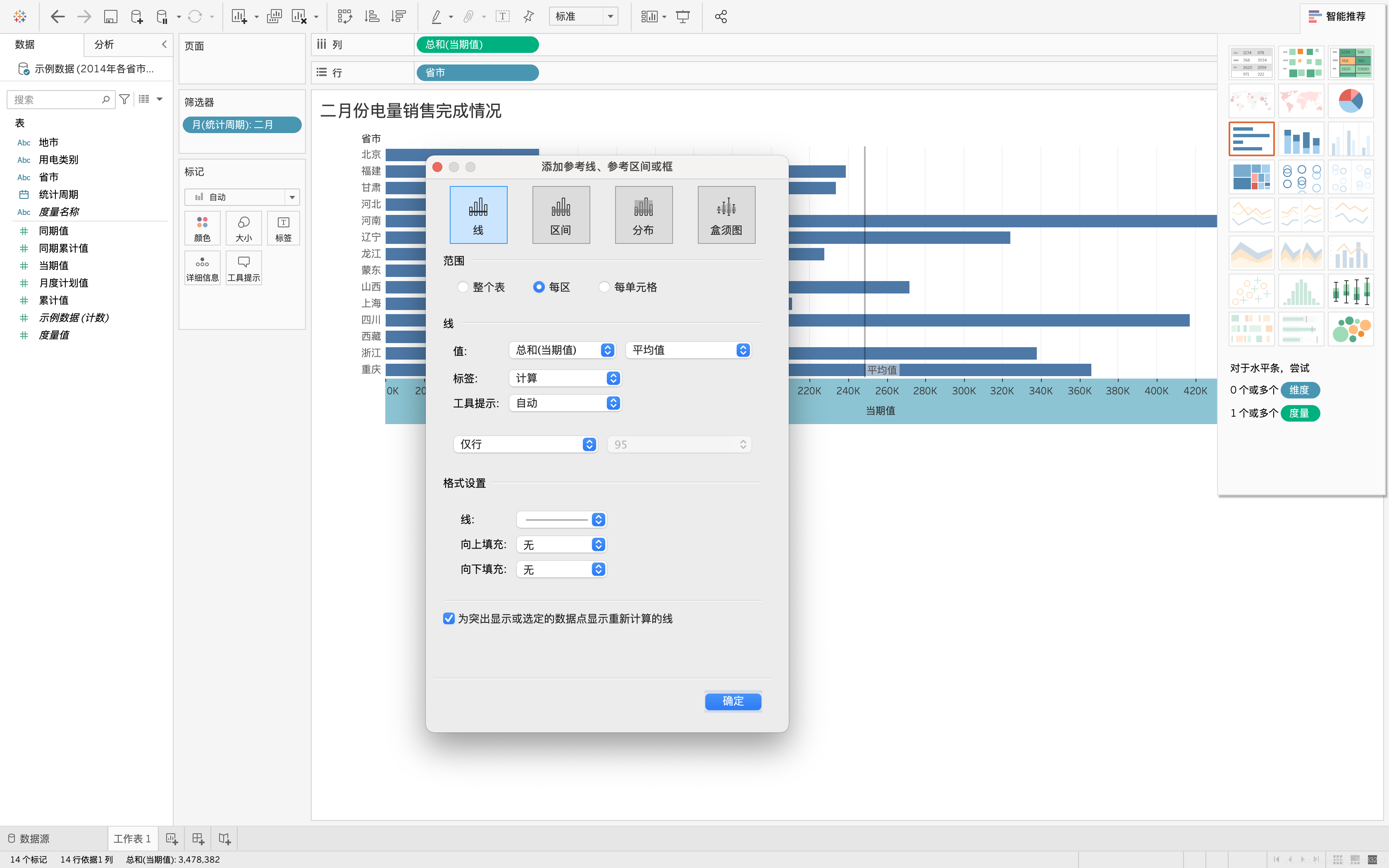The height and width of the screenshot is (868, 1389).
Task: Open the Color marks card button
Action: (x=202, y=228)
